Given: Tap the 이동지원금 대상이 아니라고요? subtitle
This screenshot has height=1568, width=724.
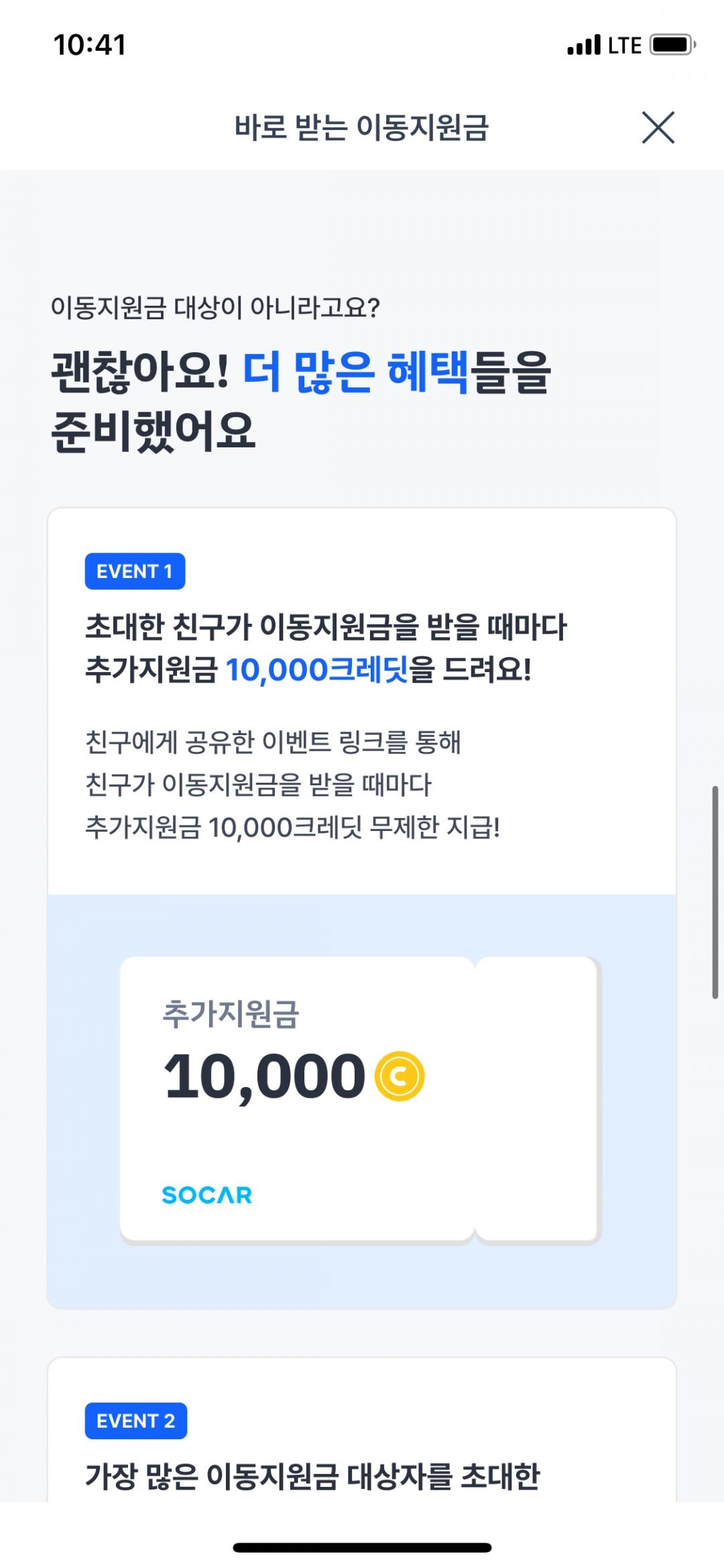Looking at the screenshot, I should click(x=215, y=308).
